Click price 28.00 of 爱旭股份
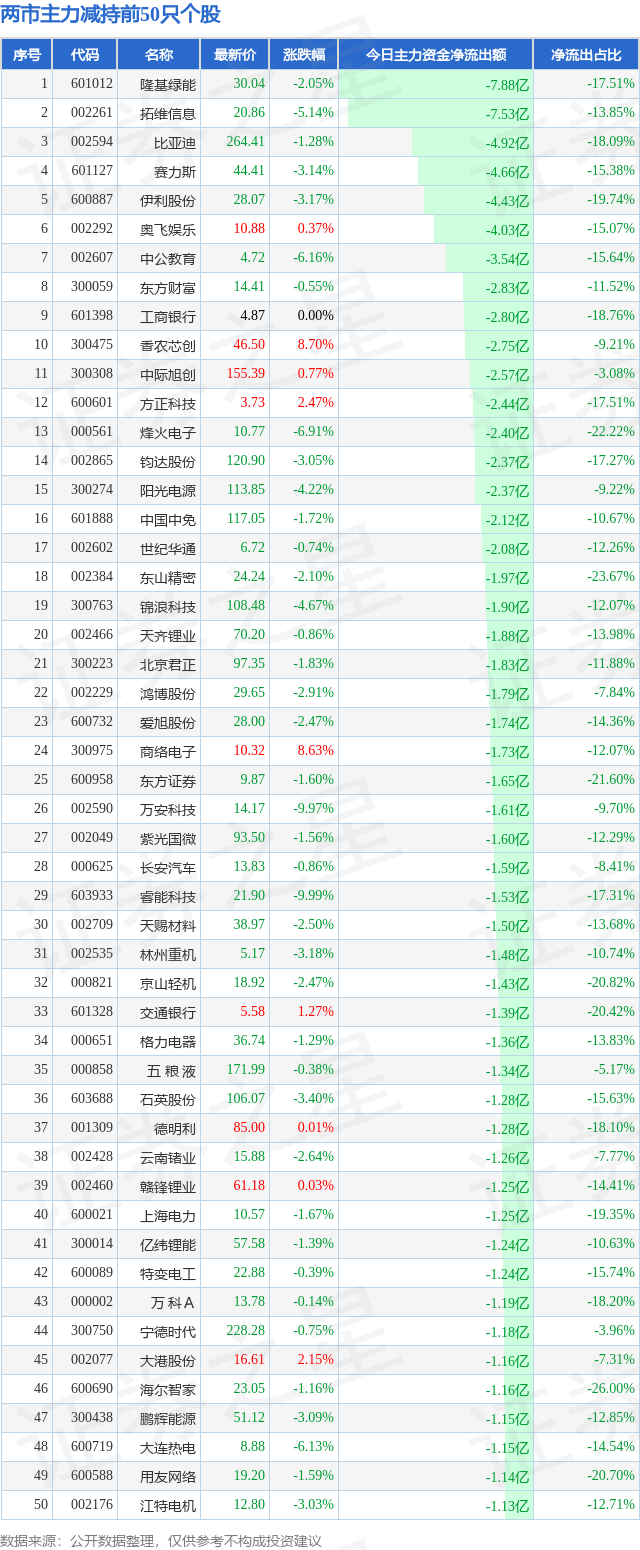Screen dimensions: 640x1550 (x=249, y=722)
